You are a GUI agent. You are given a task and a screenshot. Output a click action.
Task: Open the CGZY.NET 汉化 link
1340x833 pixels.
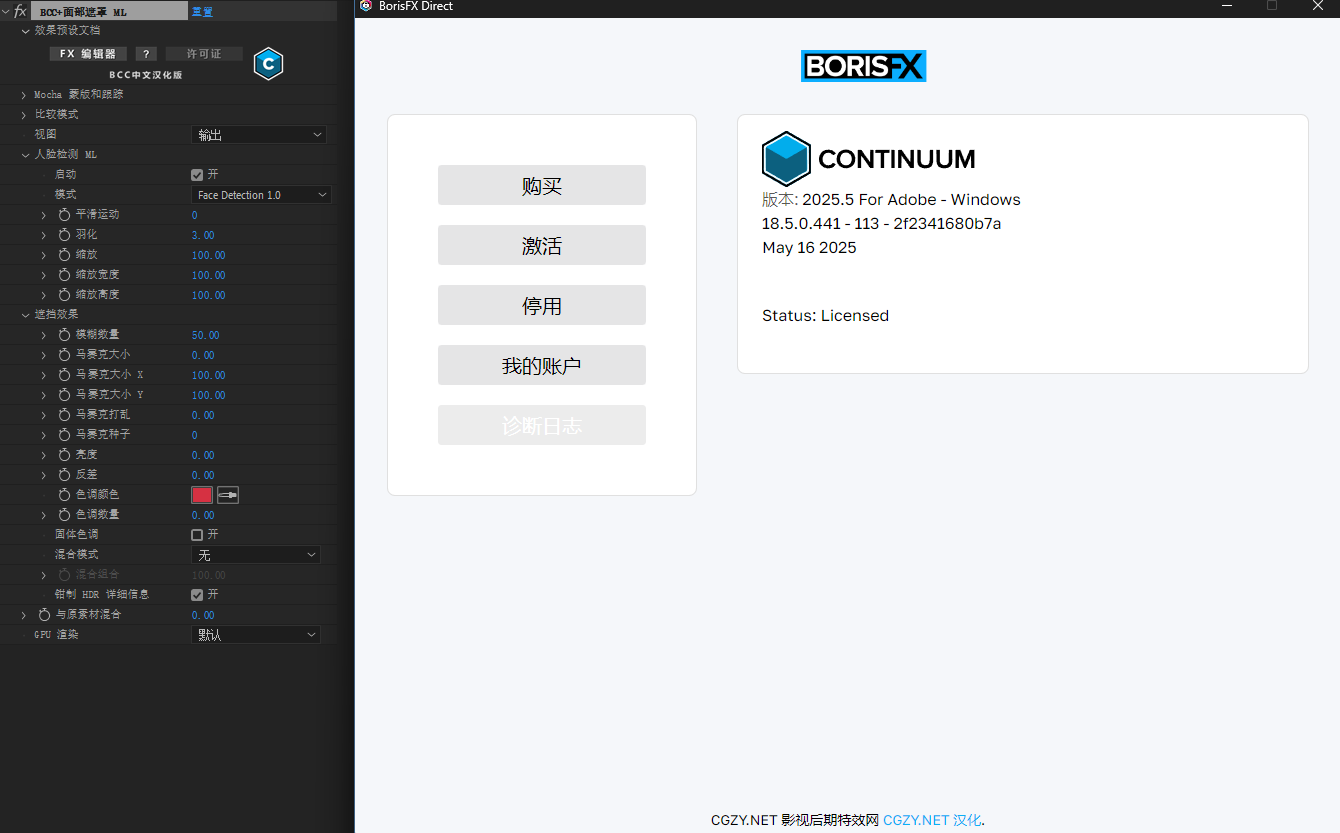click(932, 820)
